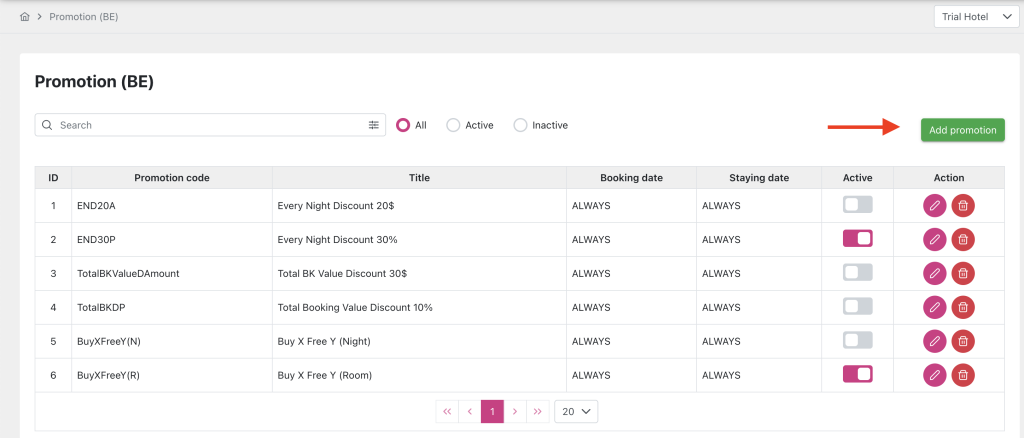The width and height of the screenshot is (1024, 438).
Task: Delete the BuyXFreeY(R) promotion
Action: point(962,375)
